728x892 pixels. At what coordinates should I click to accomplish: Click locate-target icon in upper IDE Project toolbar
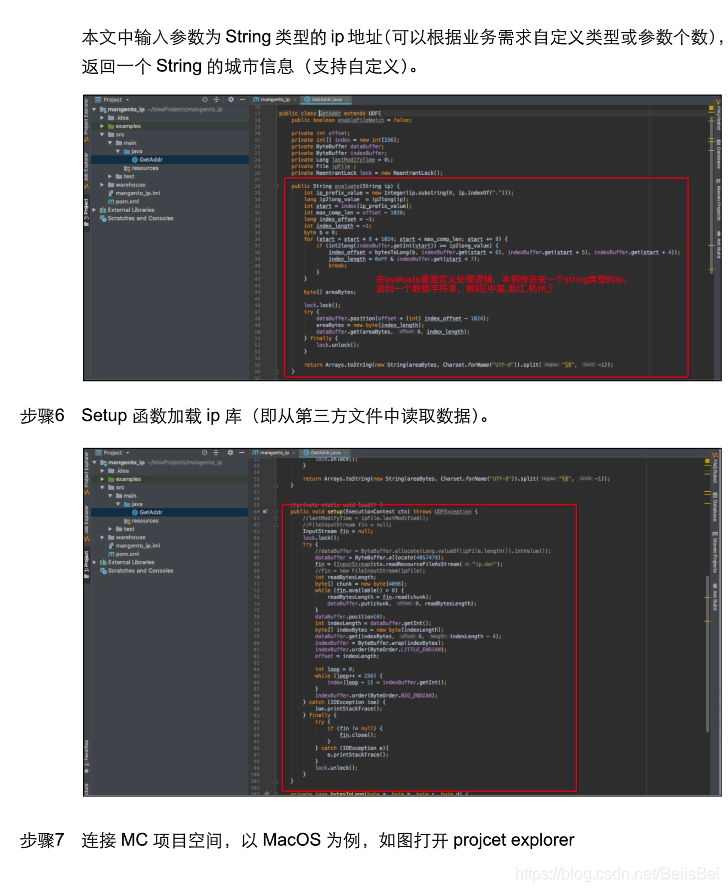[205, 100]
